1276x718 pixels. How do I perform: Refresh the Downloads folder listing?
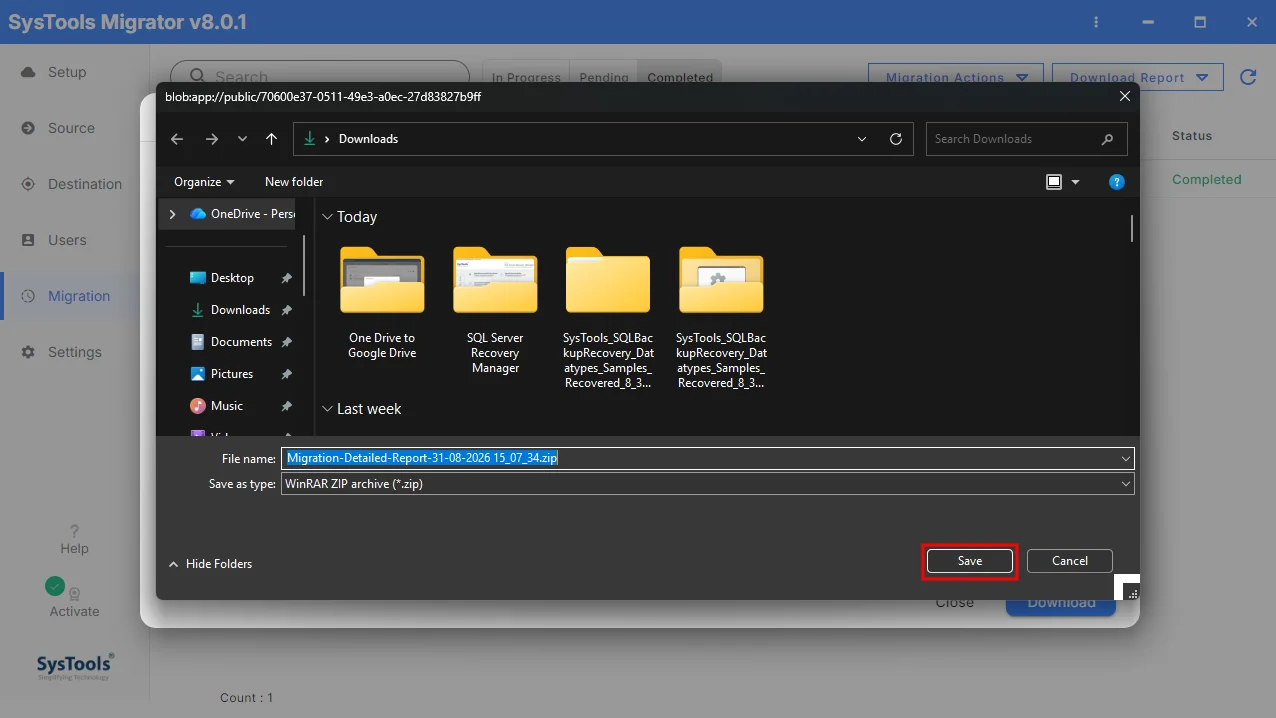(x=896, y=139)
